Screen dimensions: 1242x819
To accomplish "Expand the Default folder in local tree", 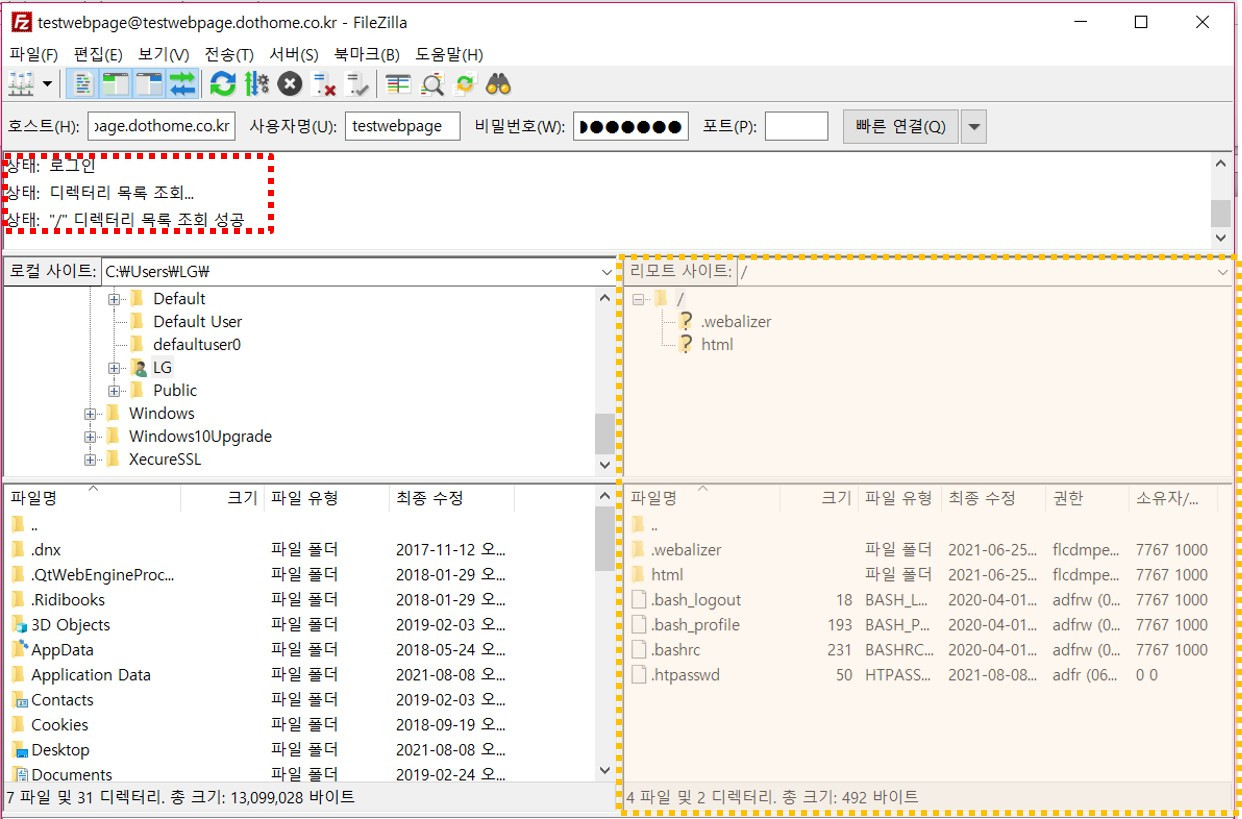I will point(114,299).
